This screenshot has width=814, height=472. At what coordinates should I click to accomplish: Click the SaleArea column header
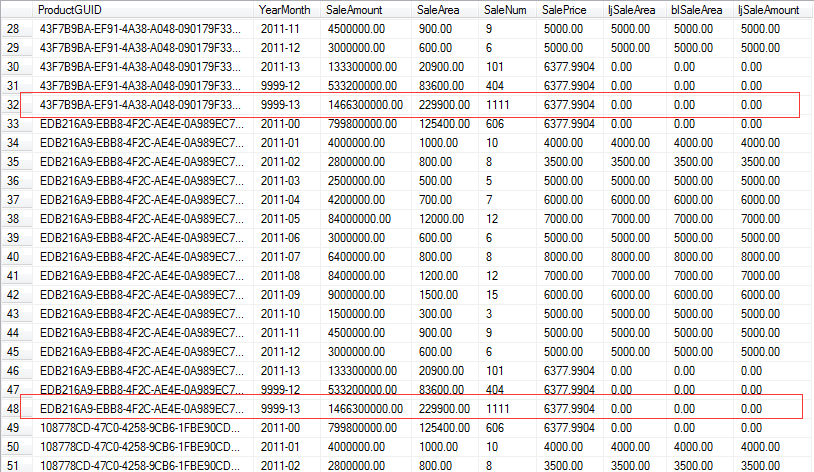coord(438,10)
